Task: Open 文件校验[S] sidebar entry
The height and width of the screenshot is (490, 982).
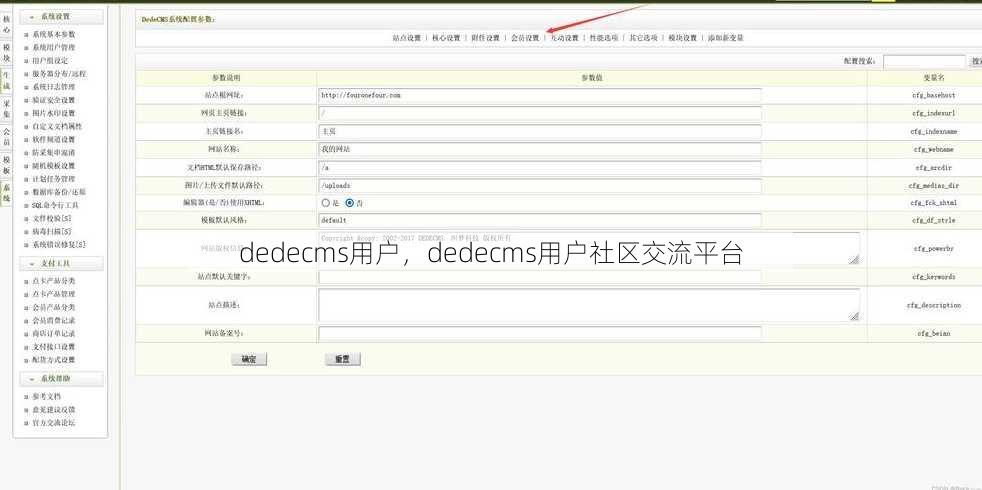Action: [x=52, y=219]
